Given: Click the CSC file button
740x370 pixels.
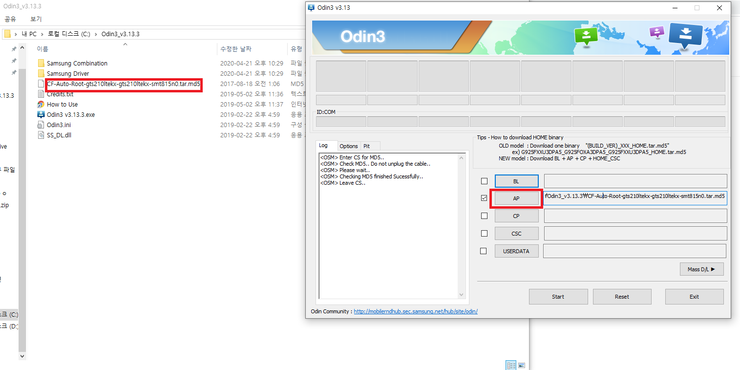Looking at the screenshot, I should tap(516, 233).
